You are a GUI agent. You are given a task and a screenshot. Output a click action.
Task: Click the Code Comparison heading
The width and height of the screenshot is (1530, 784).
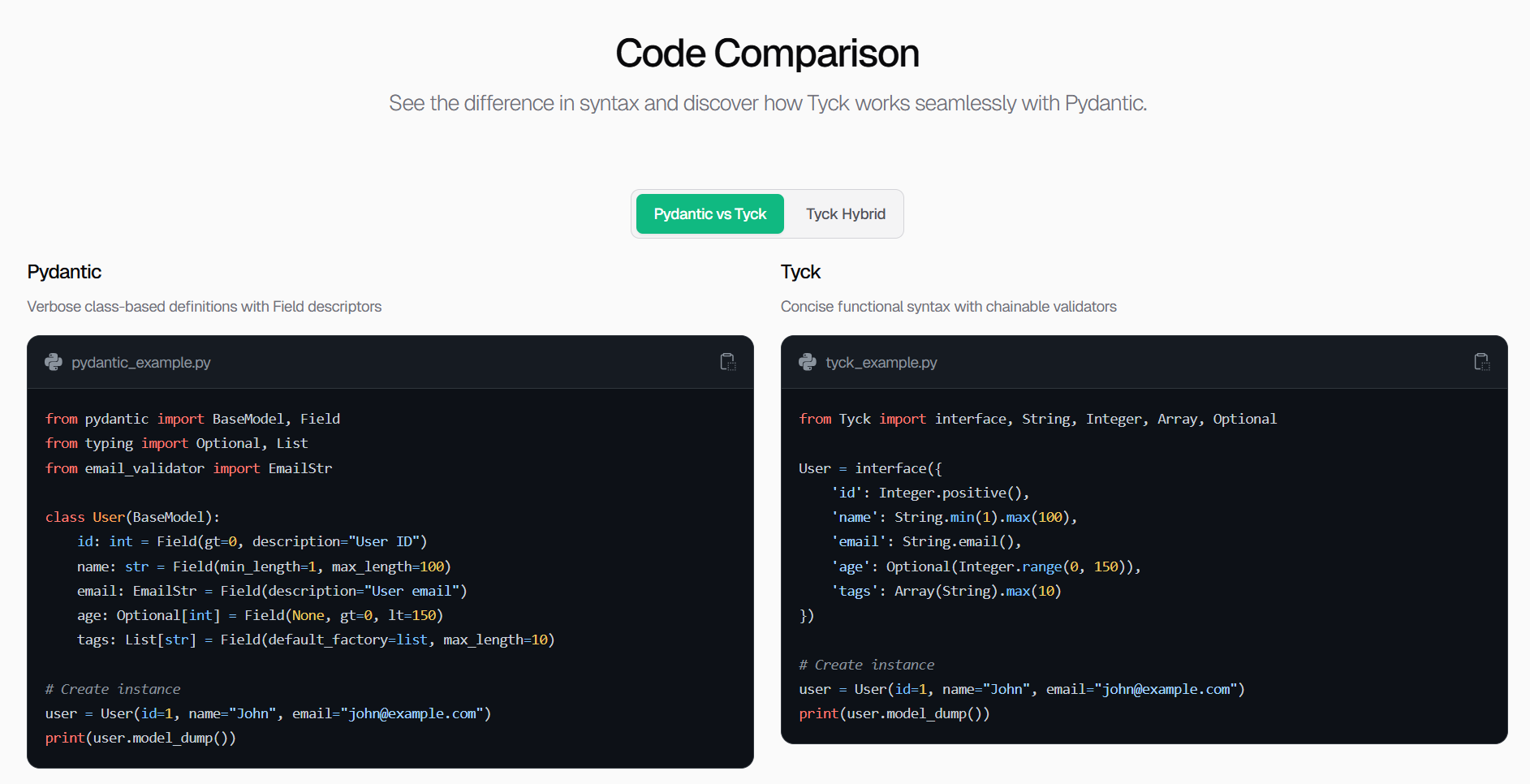(767, 54)
